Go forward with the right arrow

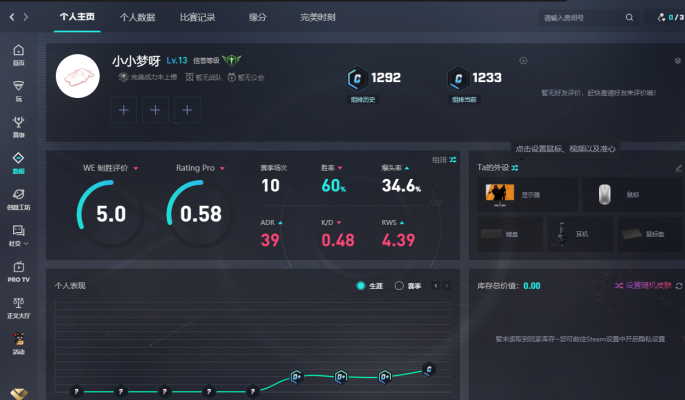tap(26, 17)
